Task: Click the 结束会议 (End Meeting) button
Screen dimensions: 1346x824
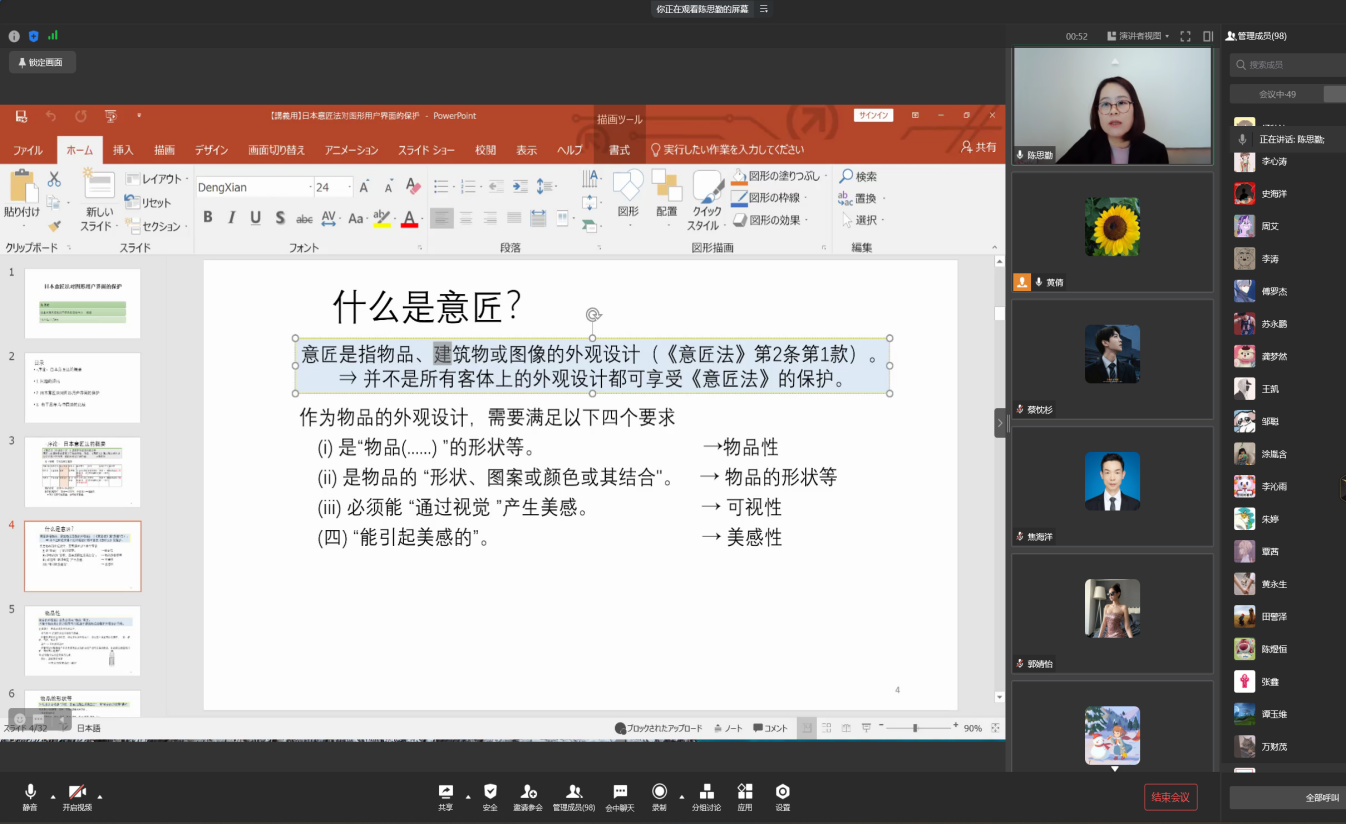Action: 1170,797
